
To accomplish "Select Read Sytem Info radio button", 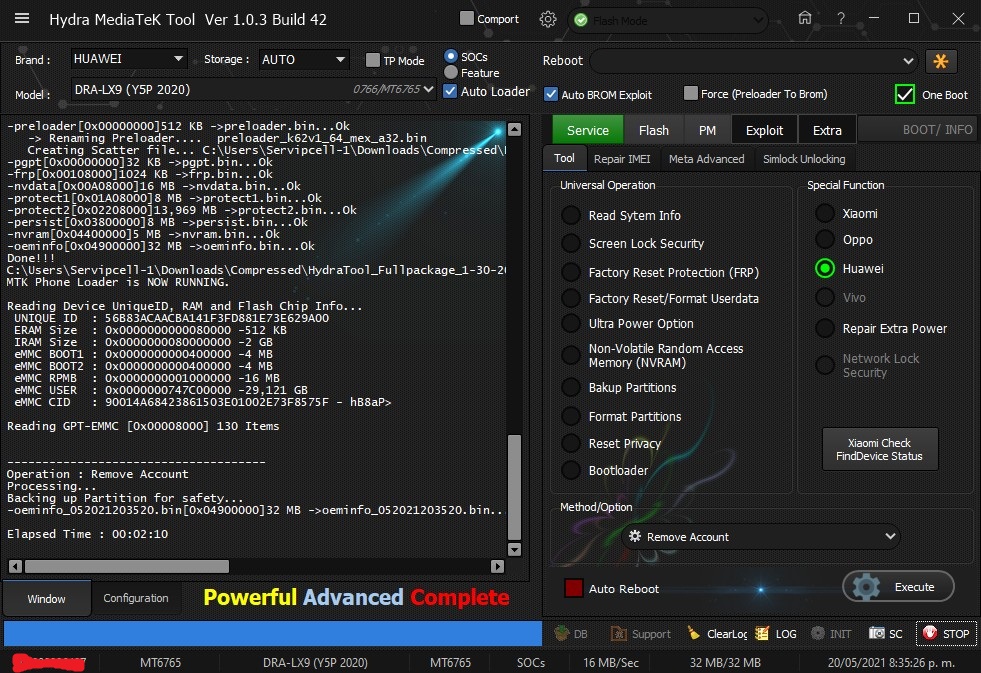I will pos(571,215).
